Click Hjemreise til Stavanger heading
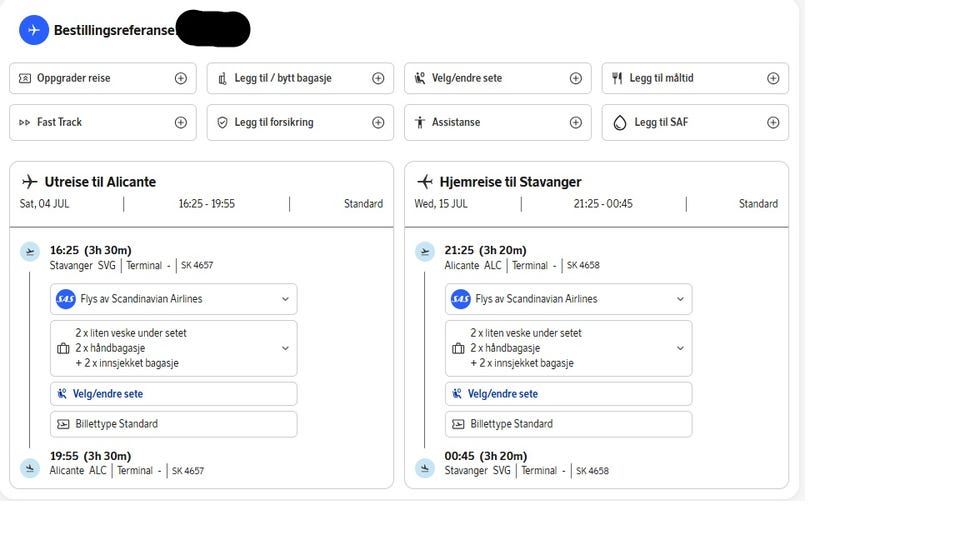Screen dimensions: 960x540 click(511, 182)
